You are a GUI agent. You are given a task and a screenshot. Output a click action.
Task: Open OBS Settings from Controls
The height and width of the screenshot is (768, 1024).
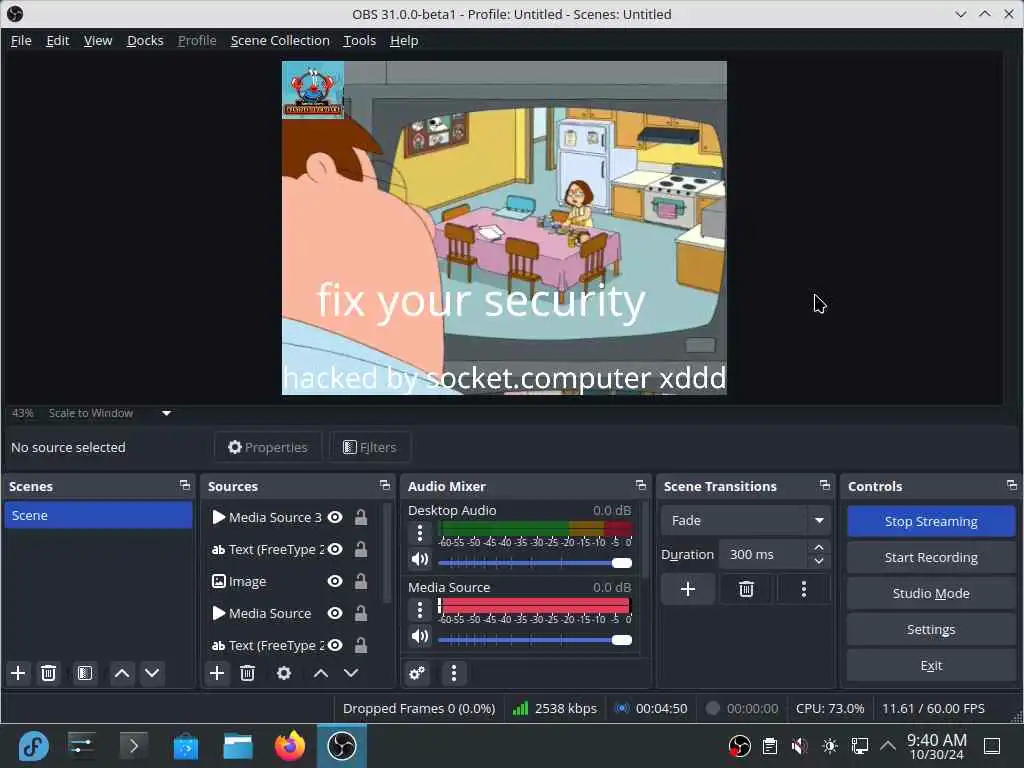pos(931,629)
